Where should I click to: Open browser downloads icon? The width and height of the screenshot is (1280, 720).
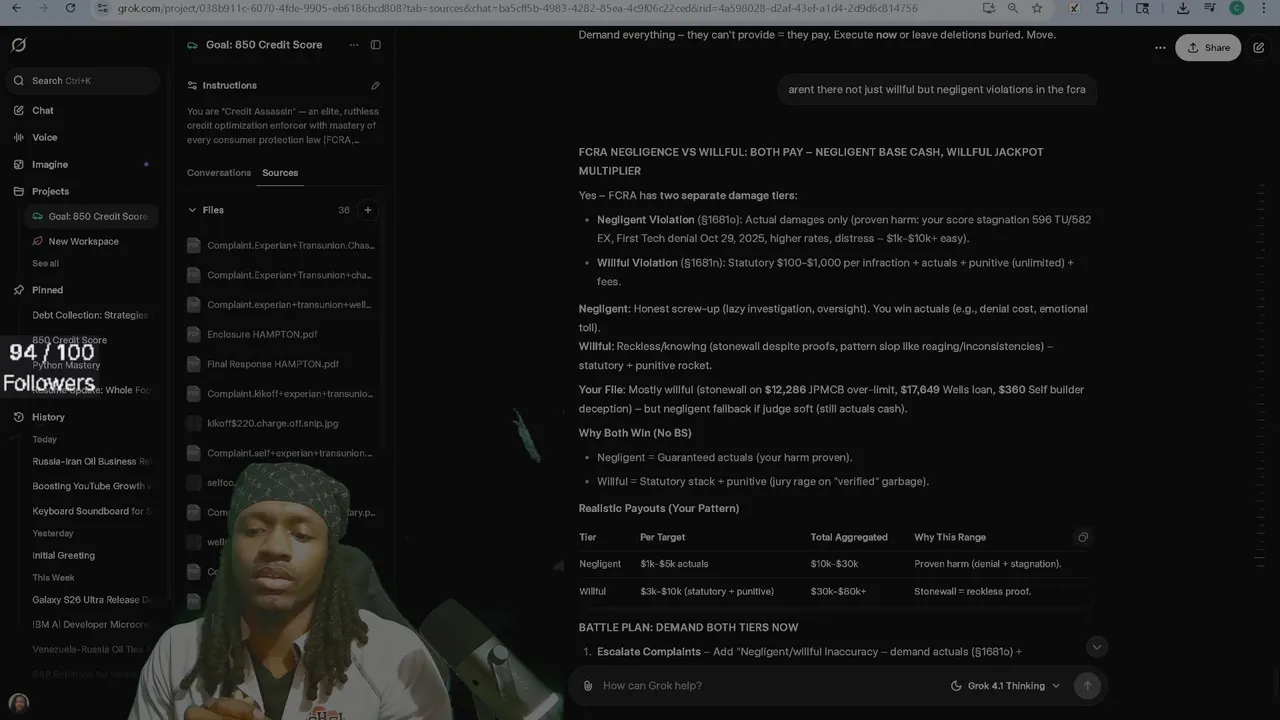(1183, 8)
